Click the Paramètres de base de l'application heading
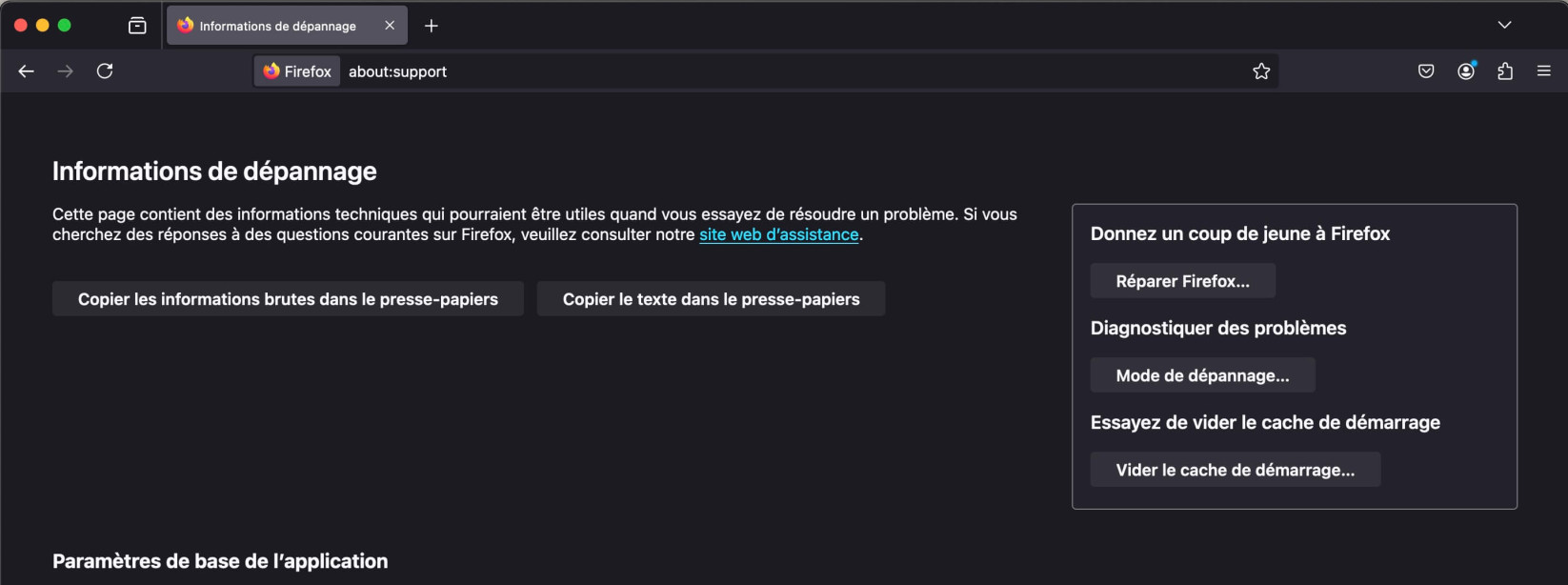 coord(220,561)
